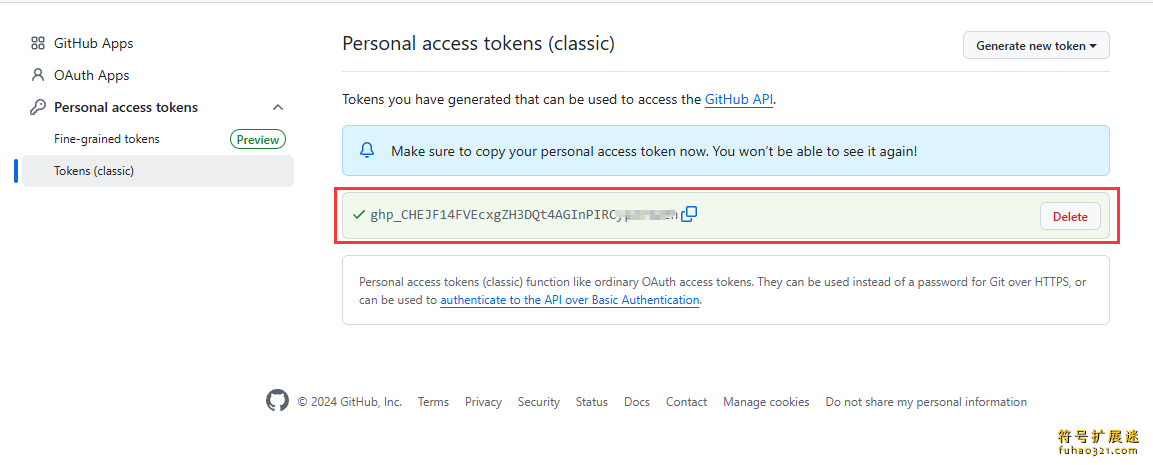Open the Privacy footer link
This screenshot has width=1153, height=465.
(483, 402)
